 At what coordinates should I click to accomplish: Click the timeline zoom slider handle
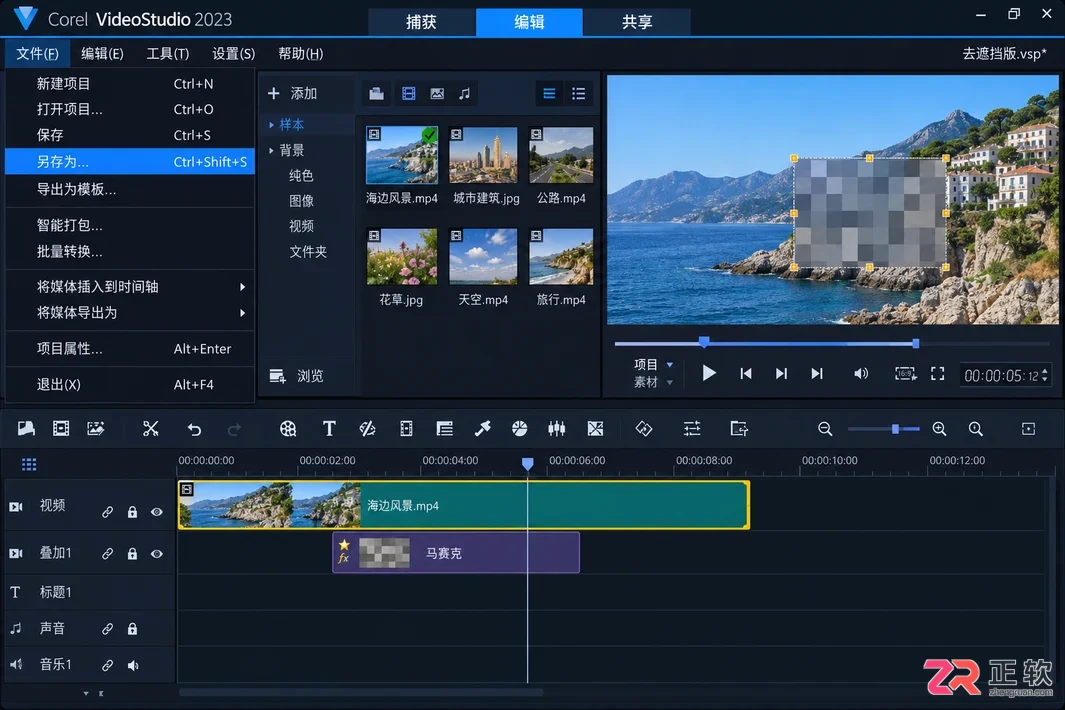[x=895, y=429]
